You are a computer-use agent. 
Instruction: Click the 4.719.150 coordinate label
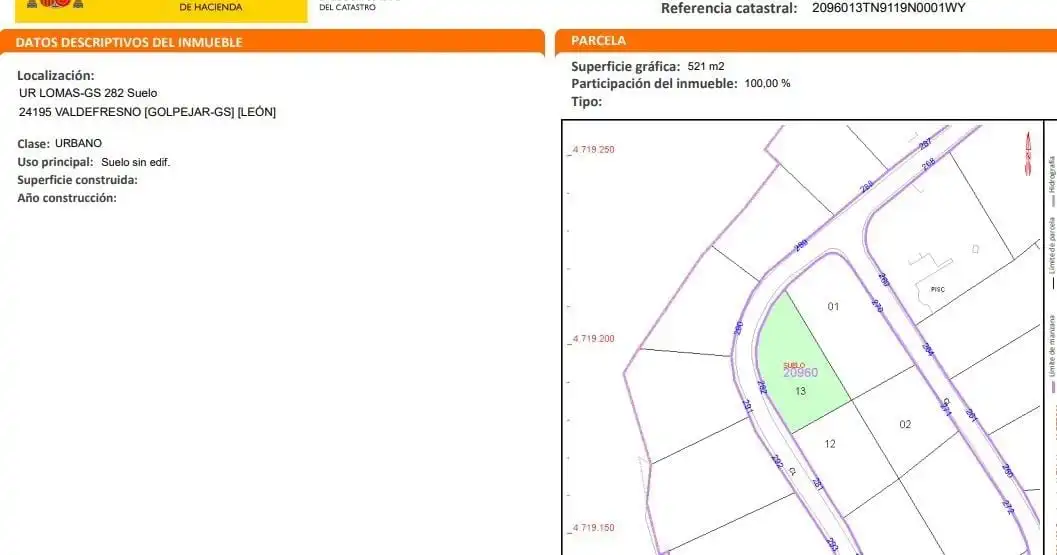(x=594, y=528)
